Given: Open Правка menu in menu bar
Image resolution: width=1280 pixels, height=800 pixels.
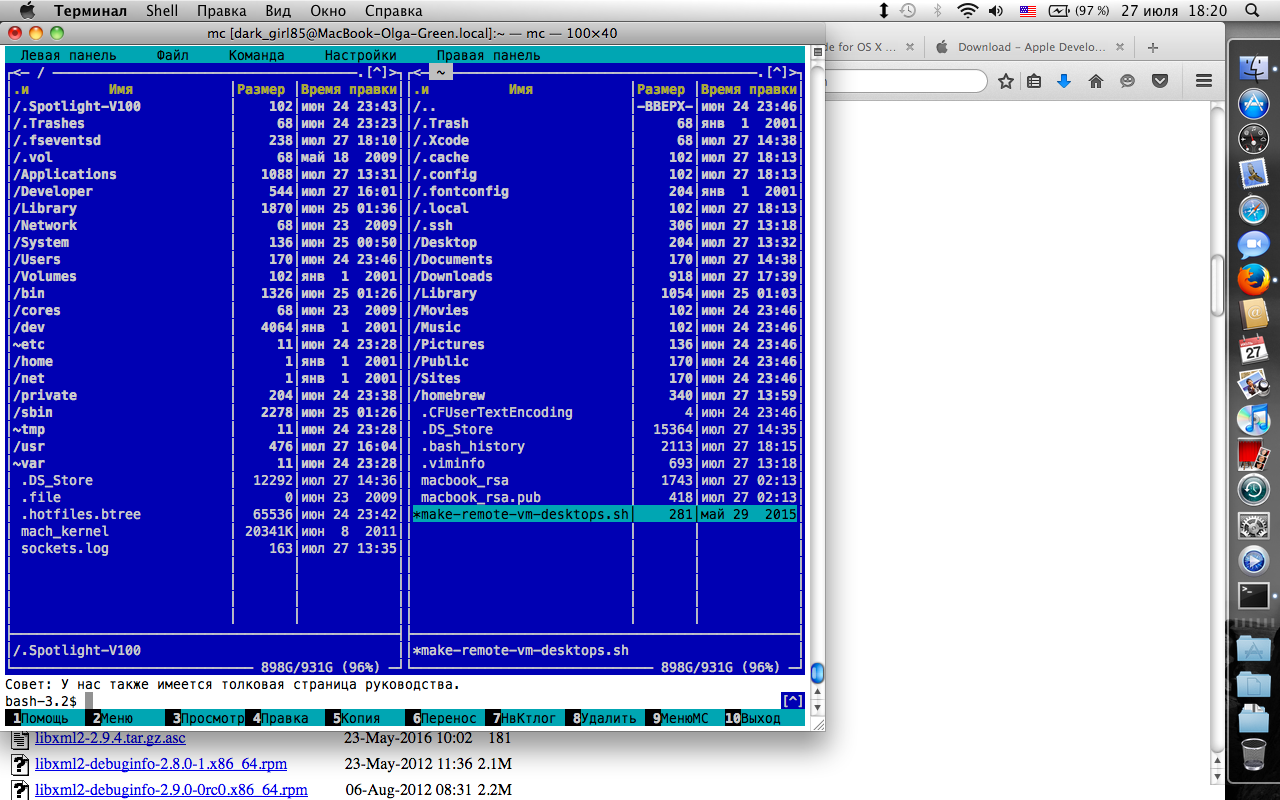Looking at the screenshot, I should coord(222,11).
